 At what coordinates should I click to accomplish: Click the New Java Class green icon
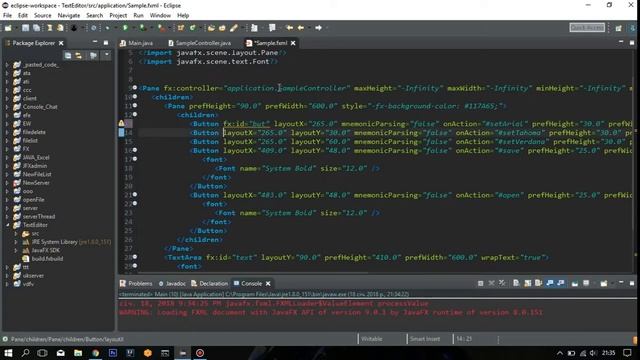(192, 28)
